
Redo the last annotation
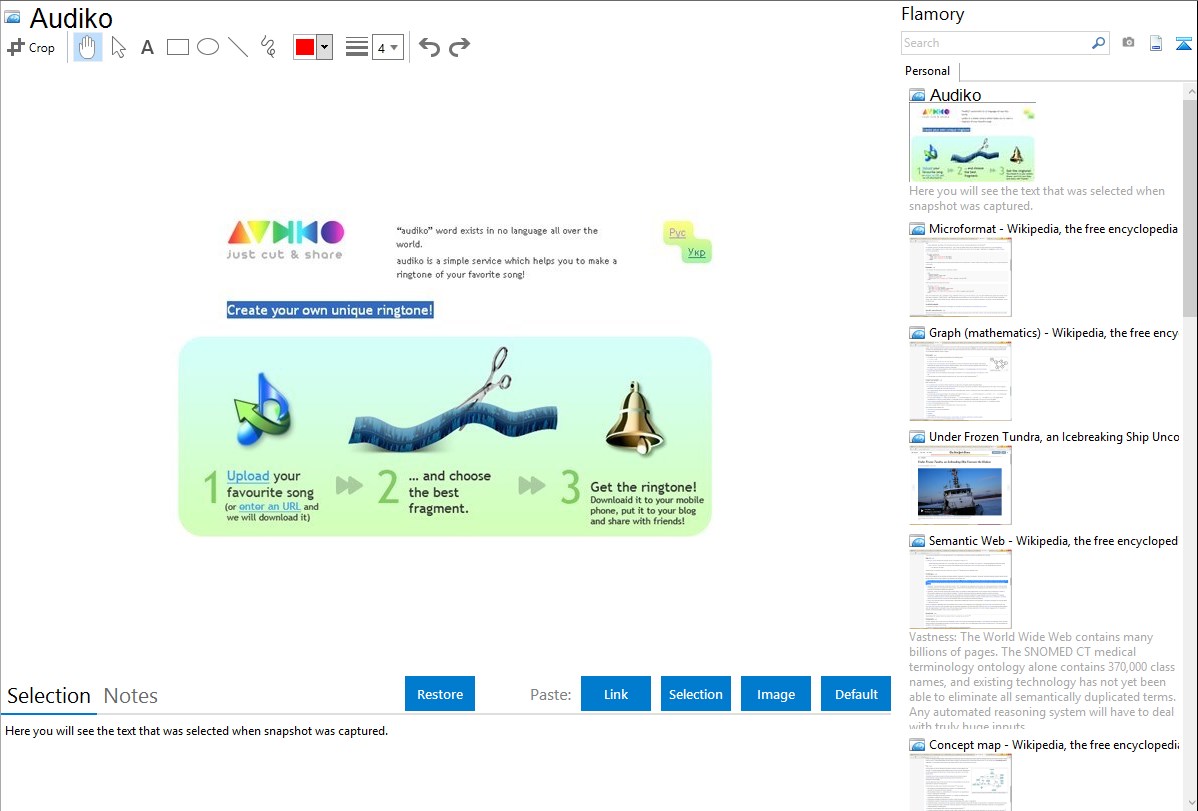[459, 47]
